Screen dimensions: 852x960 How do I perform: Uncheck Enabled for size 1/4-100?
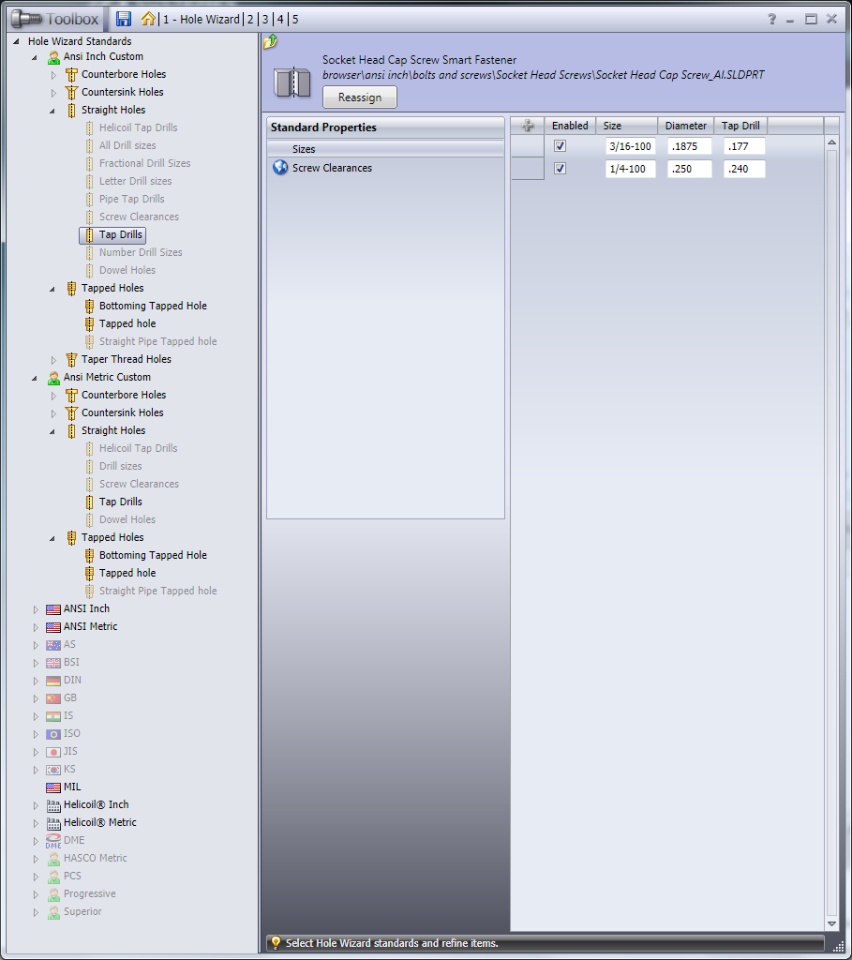(559, 168)
